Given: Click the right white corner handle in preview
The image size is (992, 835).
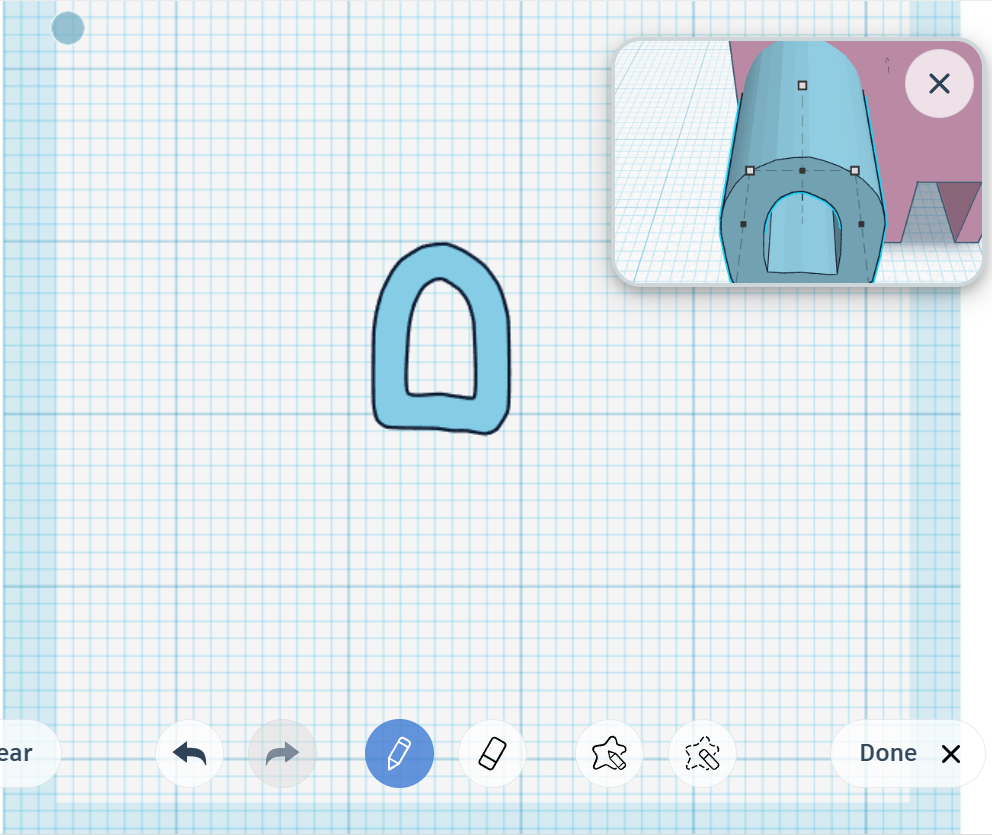Looking at the screenshot, I should tap(855, 171).
